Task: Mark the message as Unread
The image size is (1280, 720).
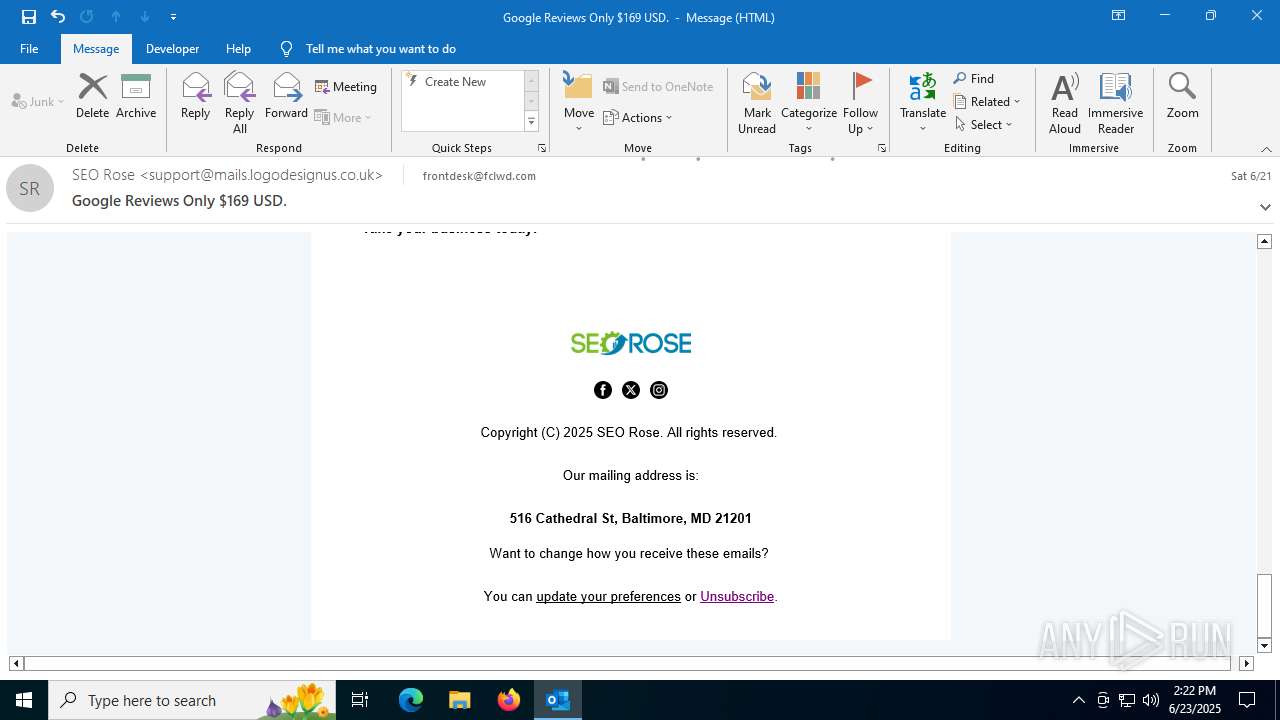Action: [x=757, y=103]
